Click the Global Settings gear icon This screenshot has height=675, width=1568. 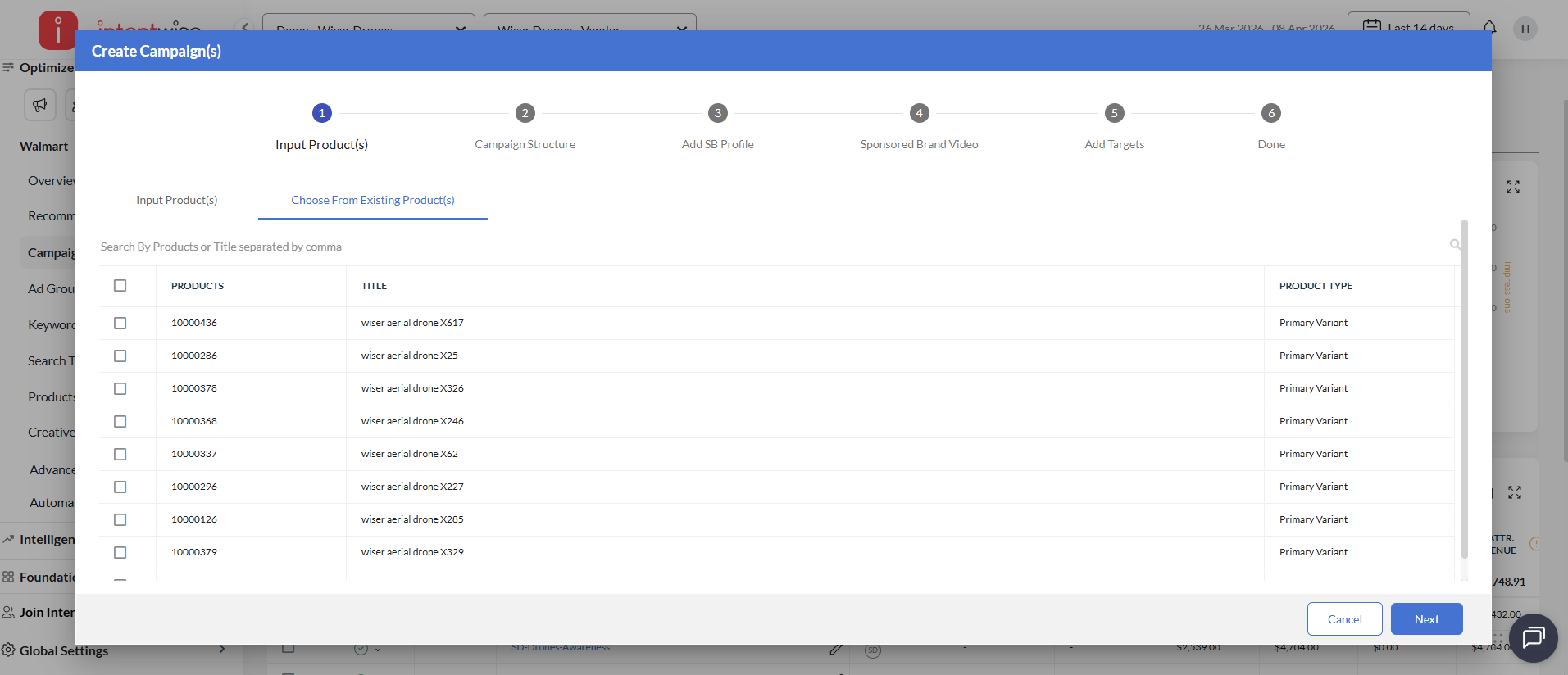[9, 650]
